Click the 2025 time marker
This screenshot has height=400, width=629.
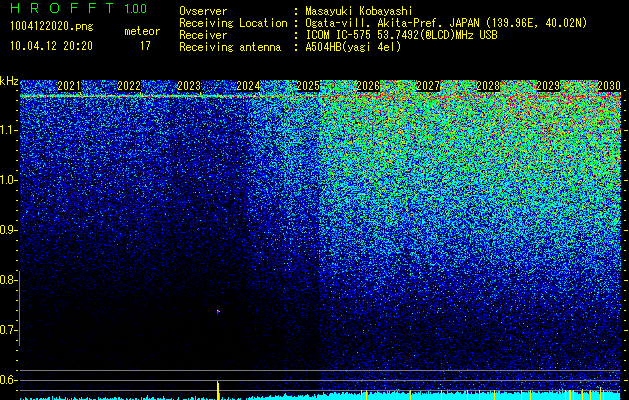308,86
